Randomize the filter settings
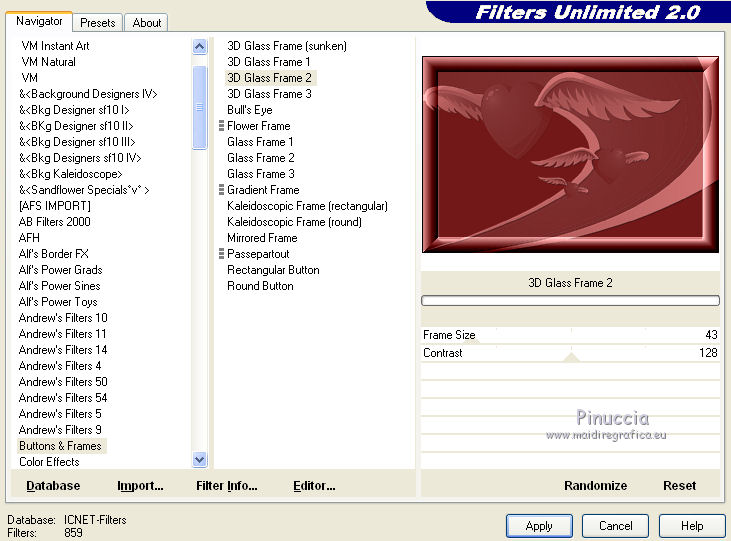 (x=595, y=486)
